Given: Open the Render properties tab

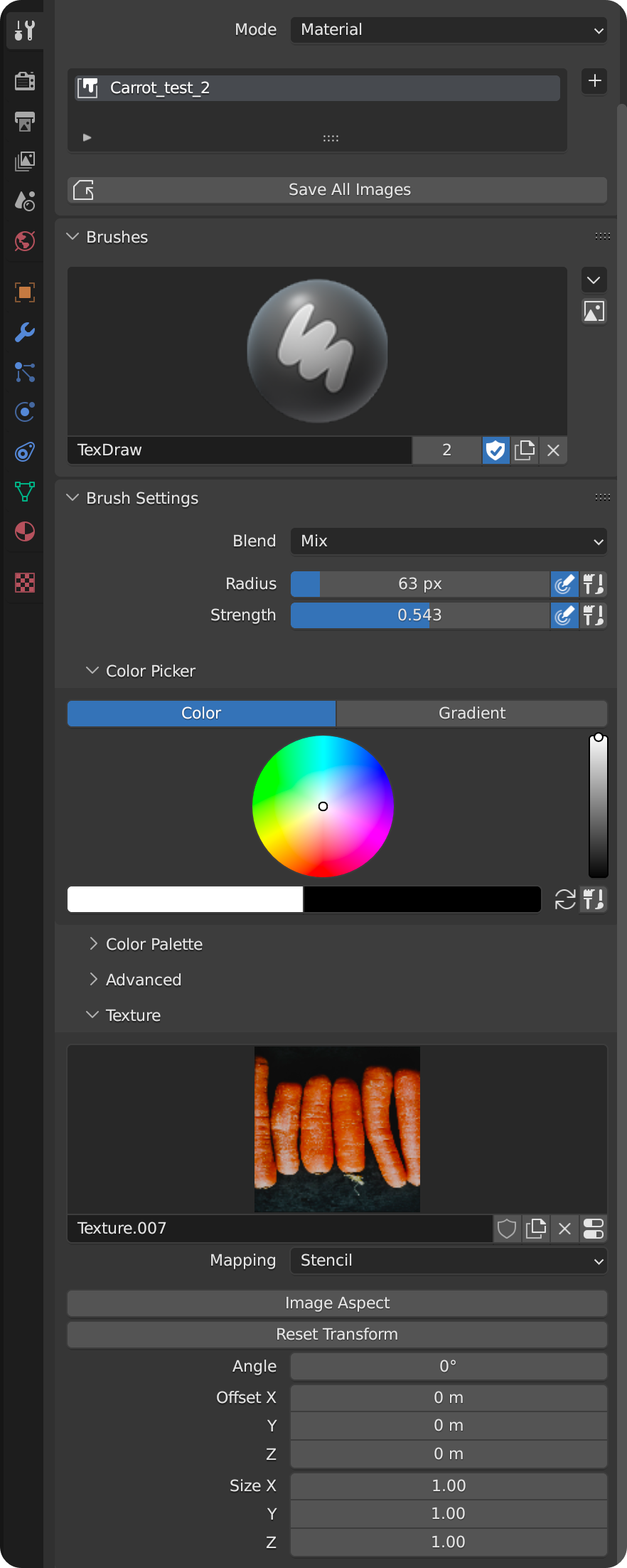Looking at the screenshot, I should pyautogui.click(x=25, y=81).
